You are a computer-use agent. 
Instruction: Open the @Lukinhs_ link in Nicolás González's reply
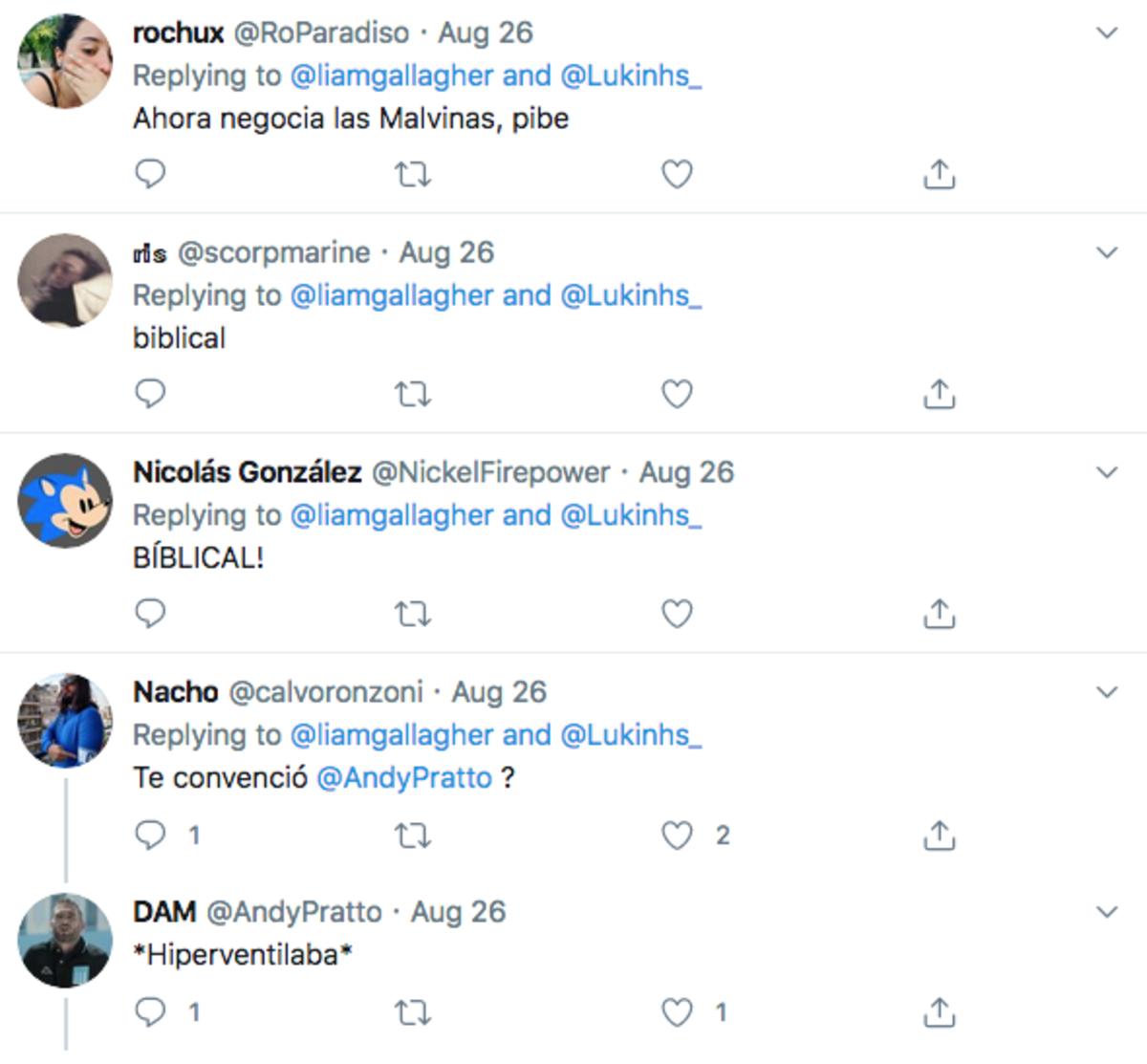tap(631, 515)
